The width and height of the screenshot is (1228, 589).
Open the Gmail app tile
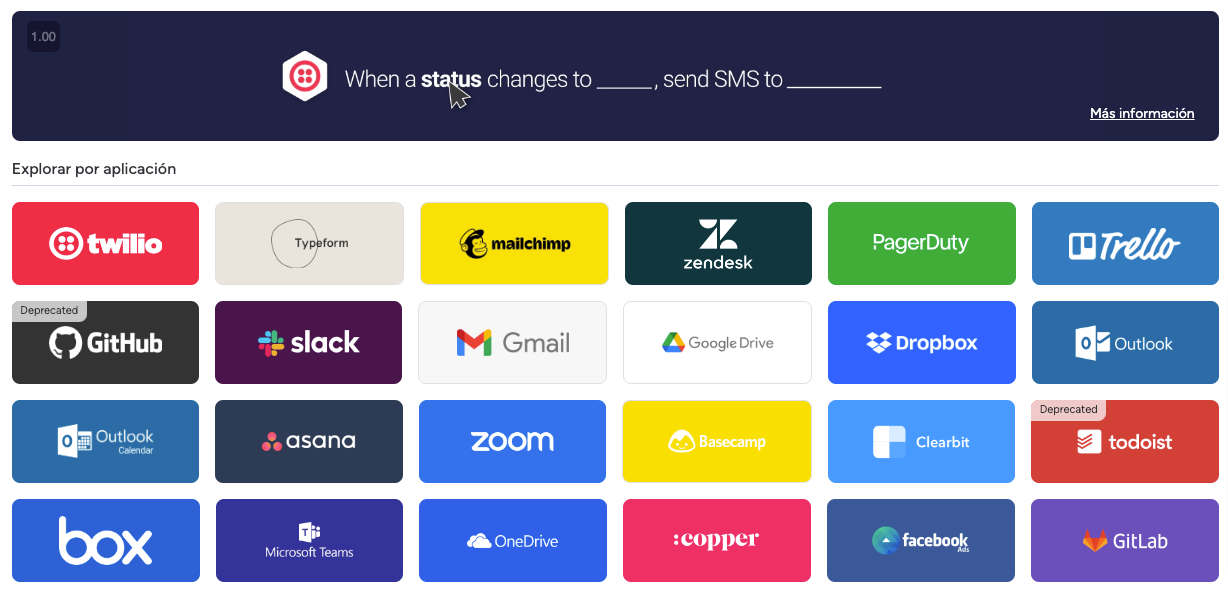point(513,342)
